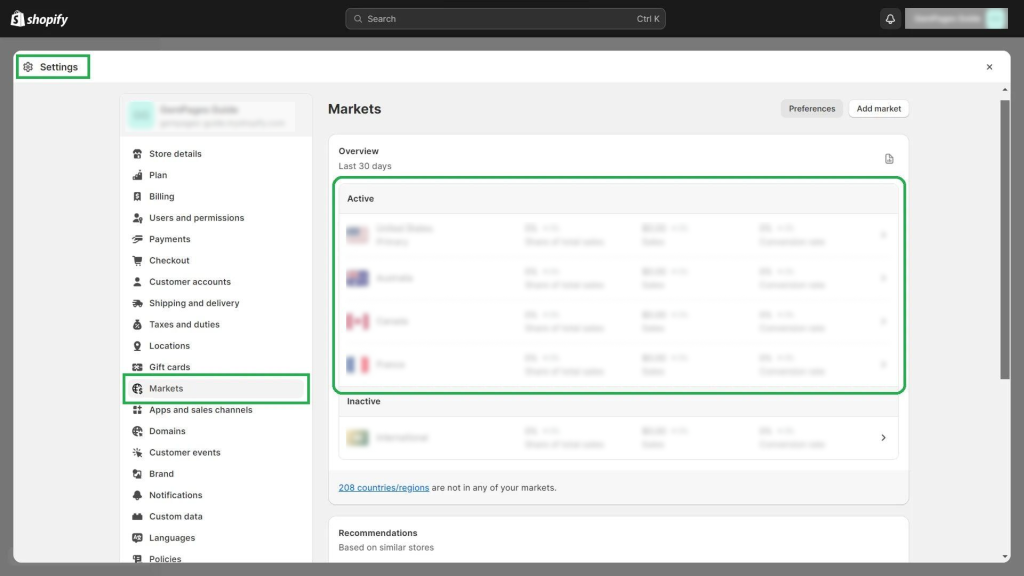Screen dimensions: 1024x576
Task: Open Shipping and delivery via truck icon
Action: [x=137, y=303]
